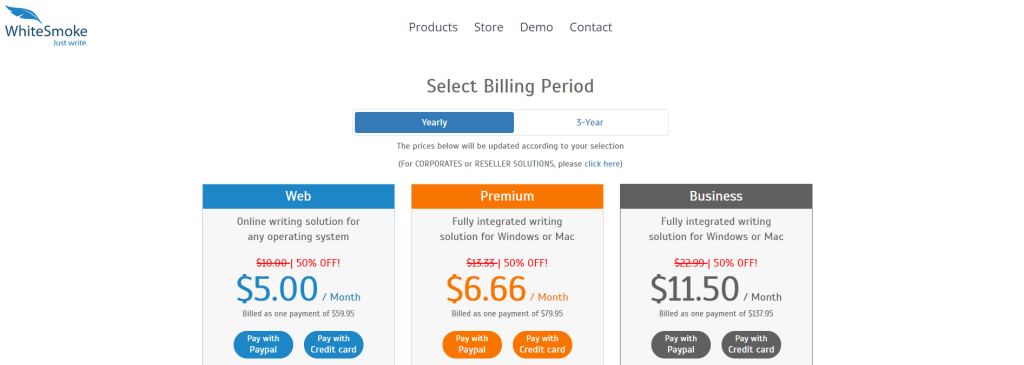Screen dimensions: 1024x365
Task: Click the WhiteSmoke feather logo
Action: tap(46, 25)
